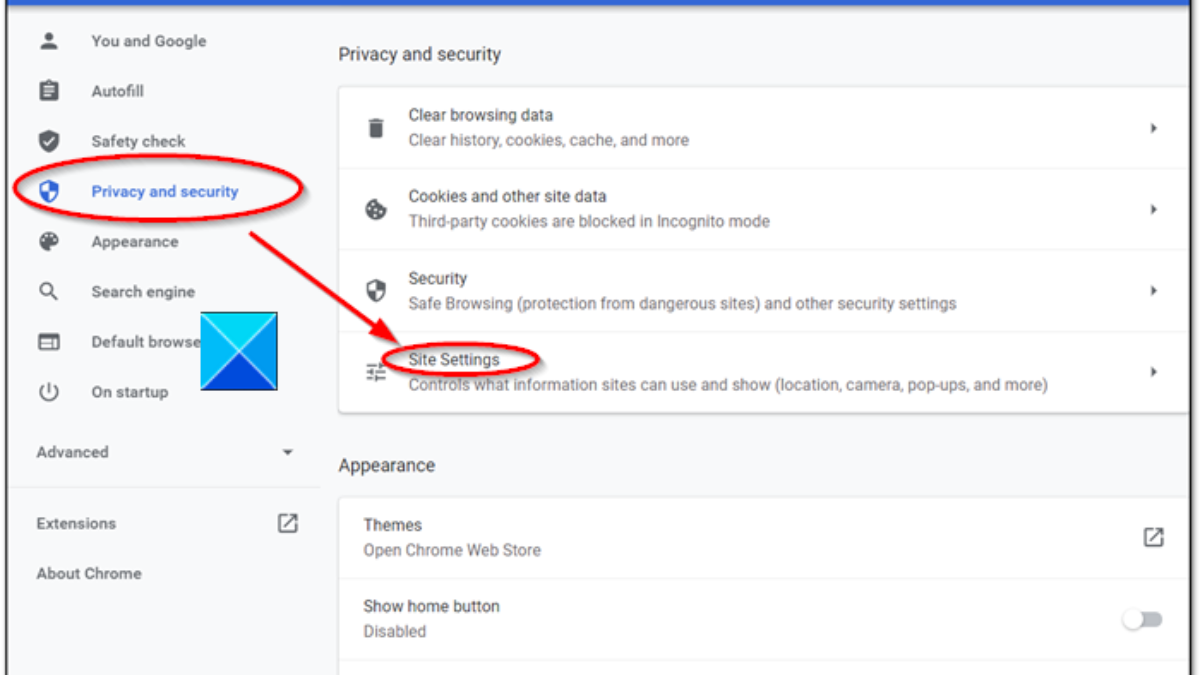This screenshot has height=675, width=1200.
Task: Open Cookies and other site data arrow
Action: coord(1153,210)
